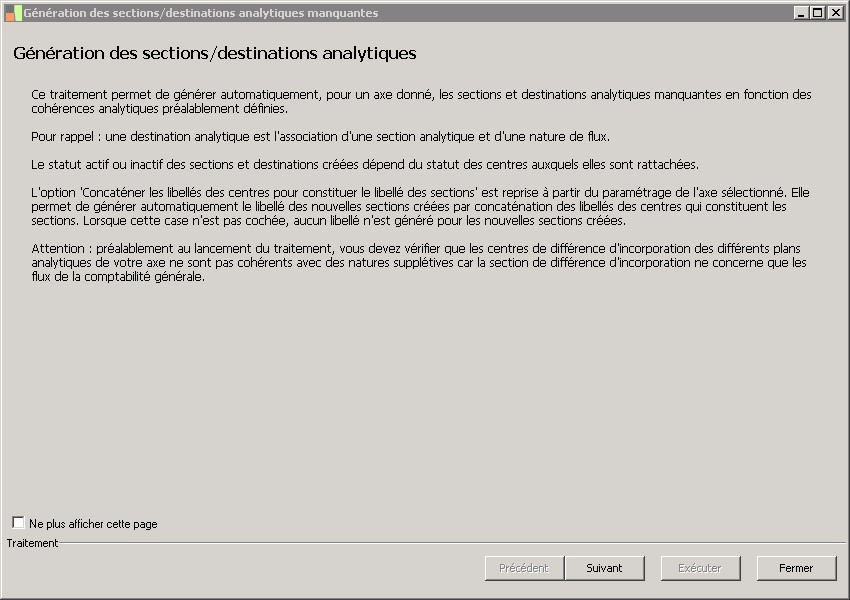Screen dimensions: 850x600
Task: Maximize the Génération des sections window
Action: click(818, 13)
